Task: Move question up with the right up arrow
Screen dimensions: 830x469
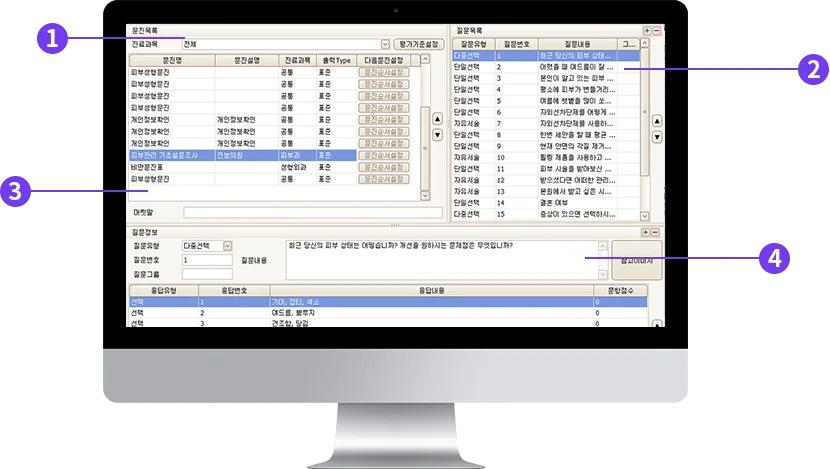Action: [x=656, y=121]
